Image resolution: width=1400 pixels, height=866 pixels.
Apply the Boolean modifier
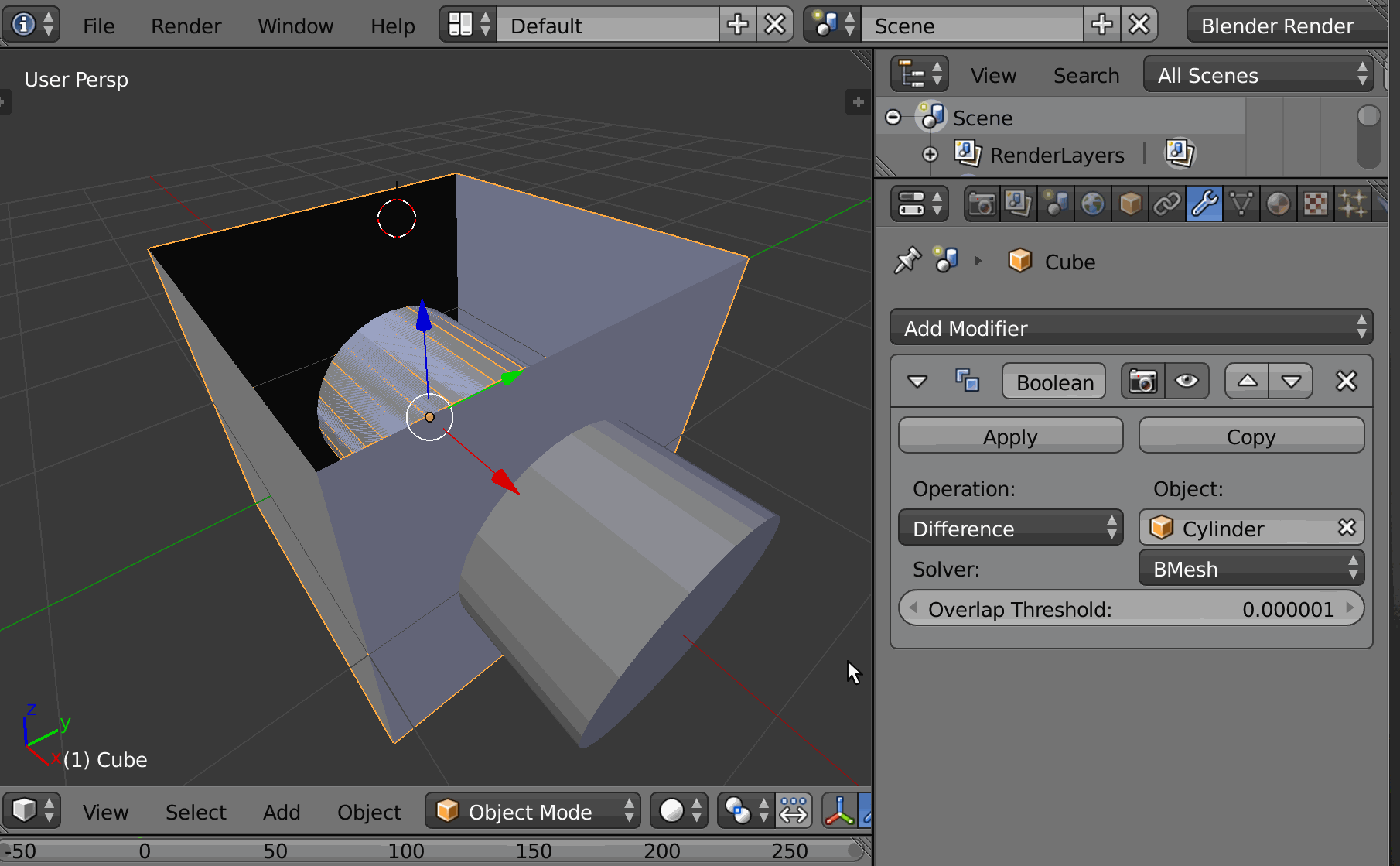pos(1009,435)
